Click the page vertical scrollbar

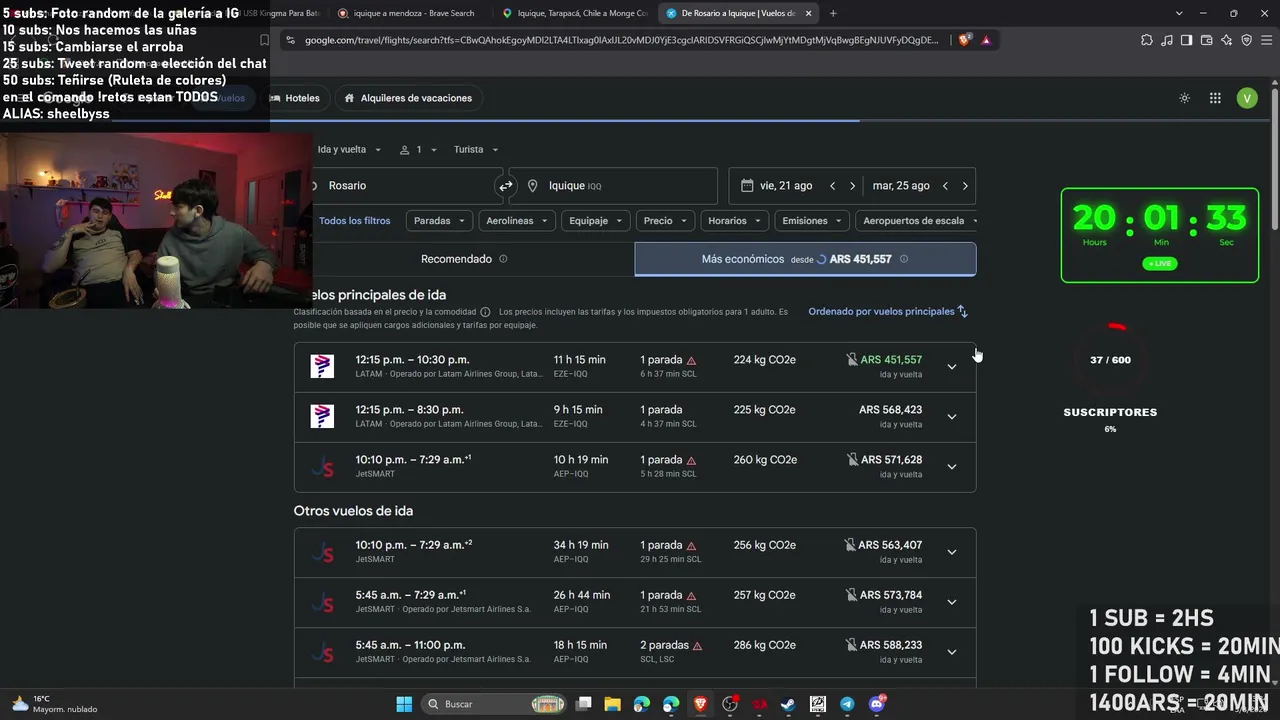1274,158
